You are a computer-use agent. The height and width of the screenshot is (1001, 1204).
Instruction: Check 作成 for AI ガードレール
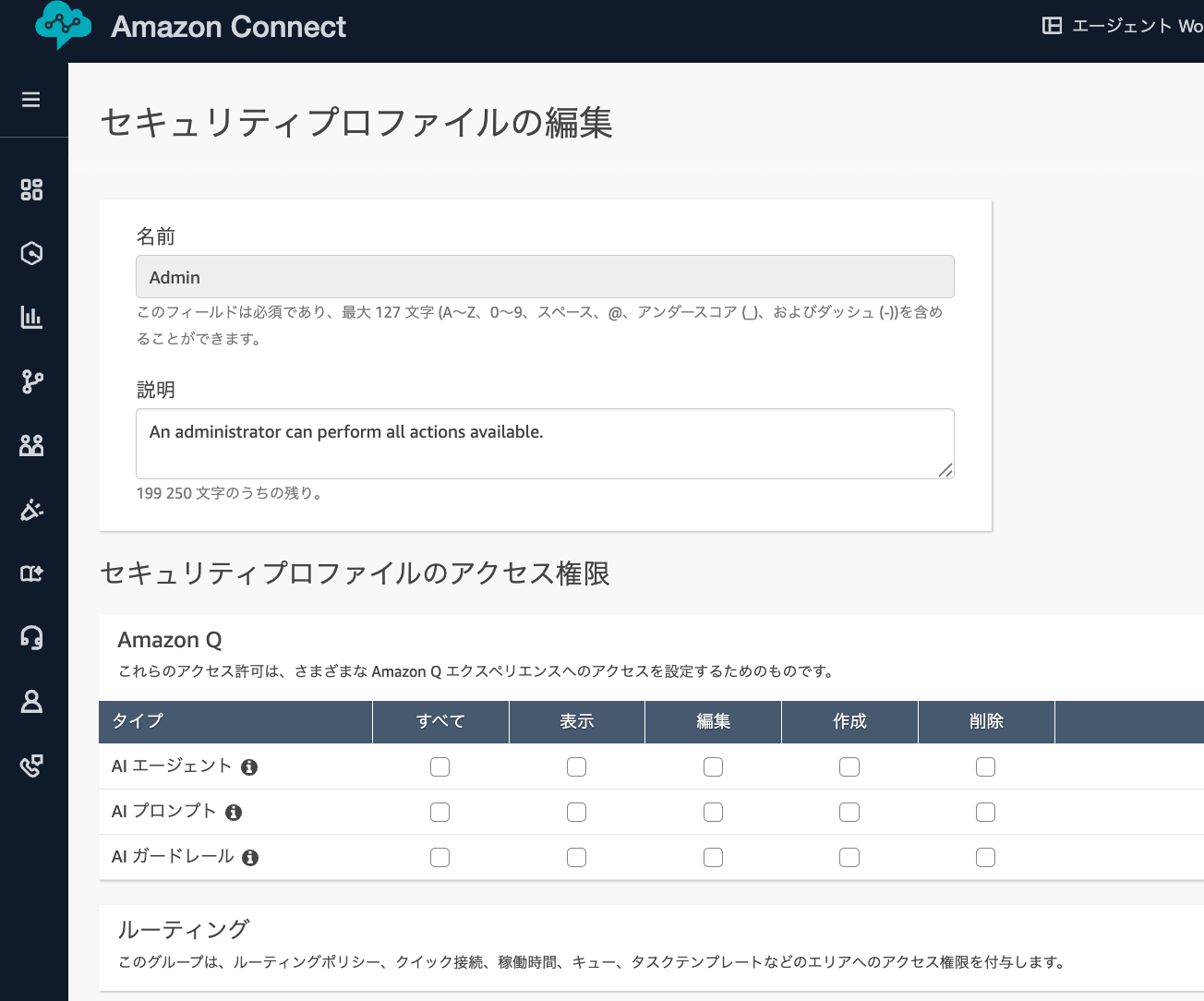point(849,857)
